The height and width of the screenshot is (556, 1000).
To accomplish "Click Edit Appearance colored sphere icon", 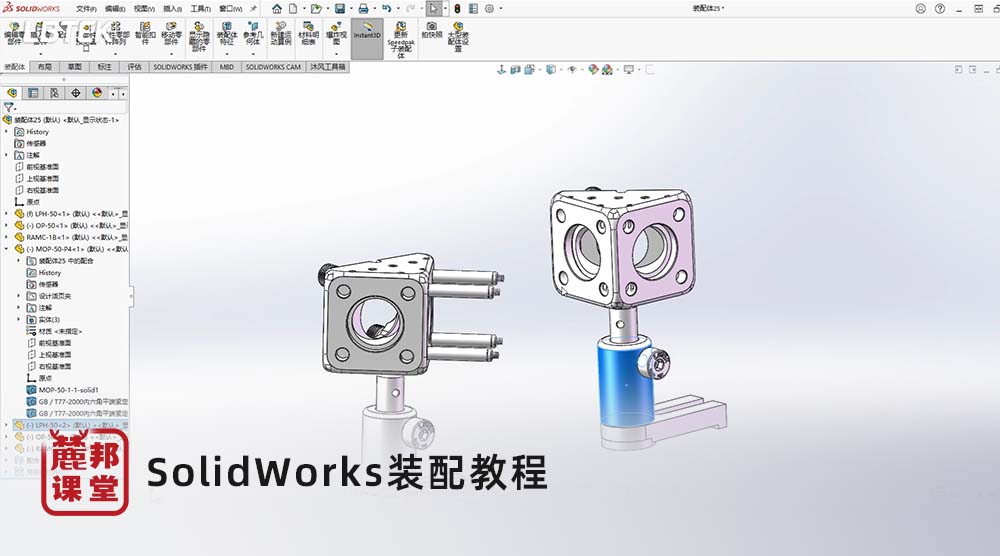I will 593,70.
